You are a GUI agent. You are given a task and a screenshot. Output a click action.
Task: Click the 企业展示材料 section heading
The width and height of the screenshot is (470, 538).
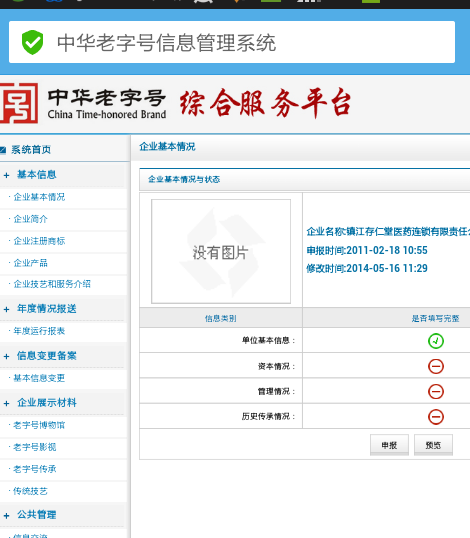[47, 403]
